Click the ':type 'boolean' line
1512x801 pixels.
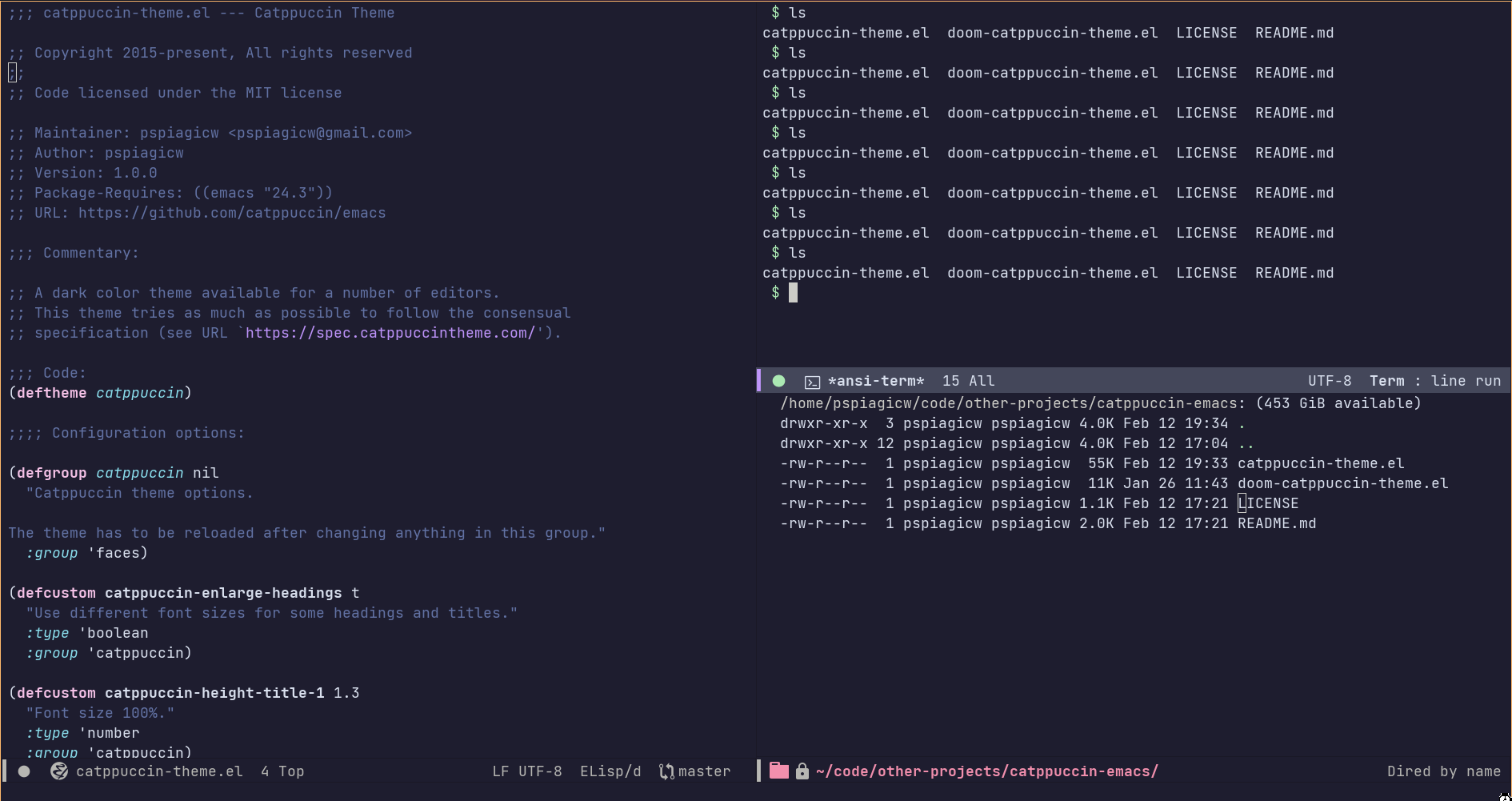tap(87, 633)
